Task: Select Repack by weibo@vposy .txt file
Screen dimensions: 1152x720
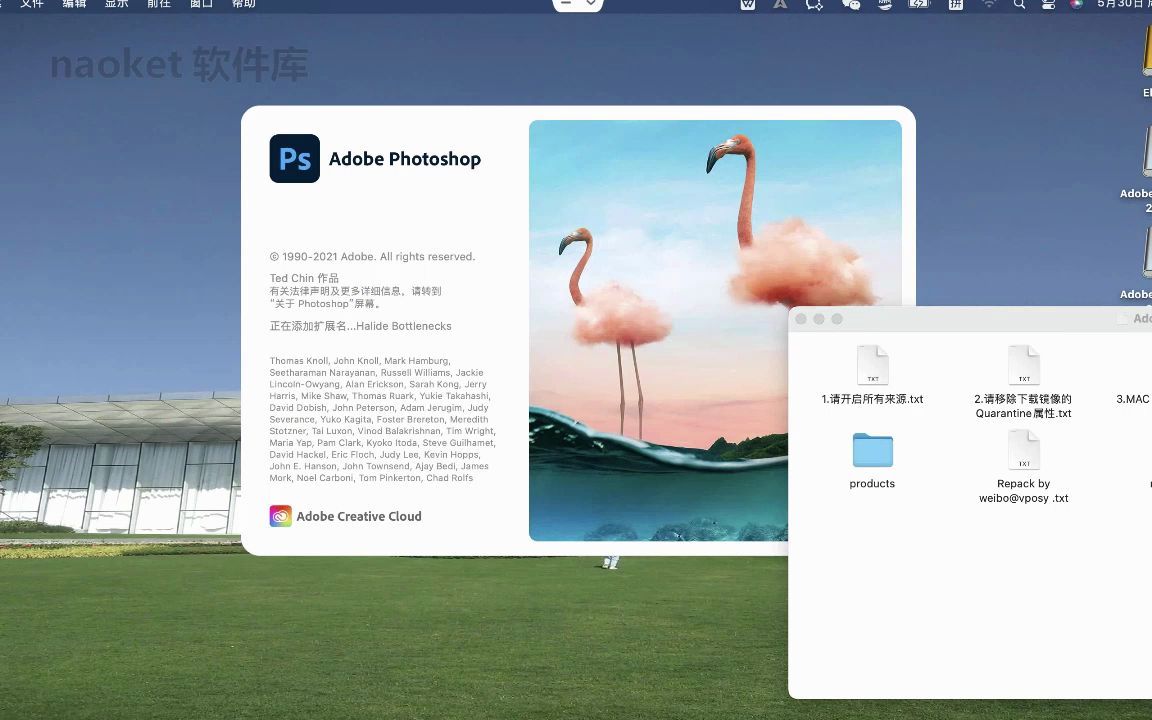Action: click(x=1023, y=467)
